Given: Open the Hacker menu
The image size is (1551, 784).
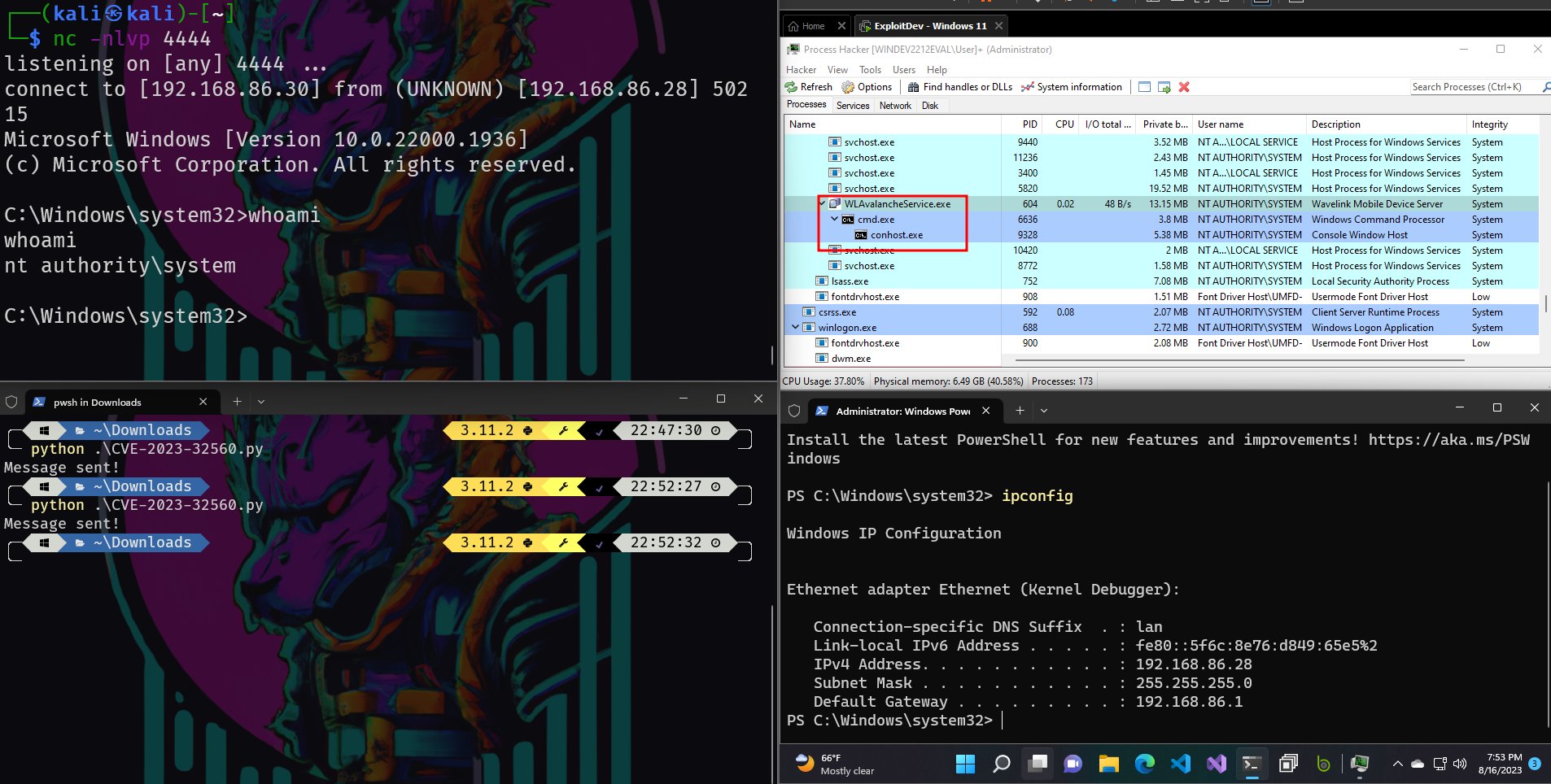Looking at the screenshot, I should 801,70.
